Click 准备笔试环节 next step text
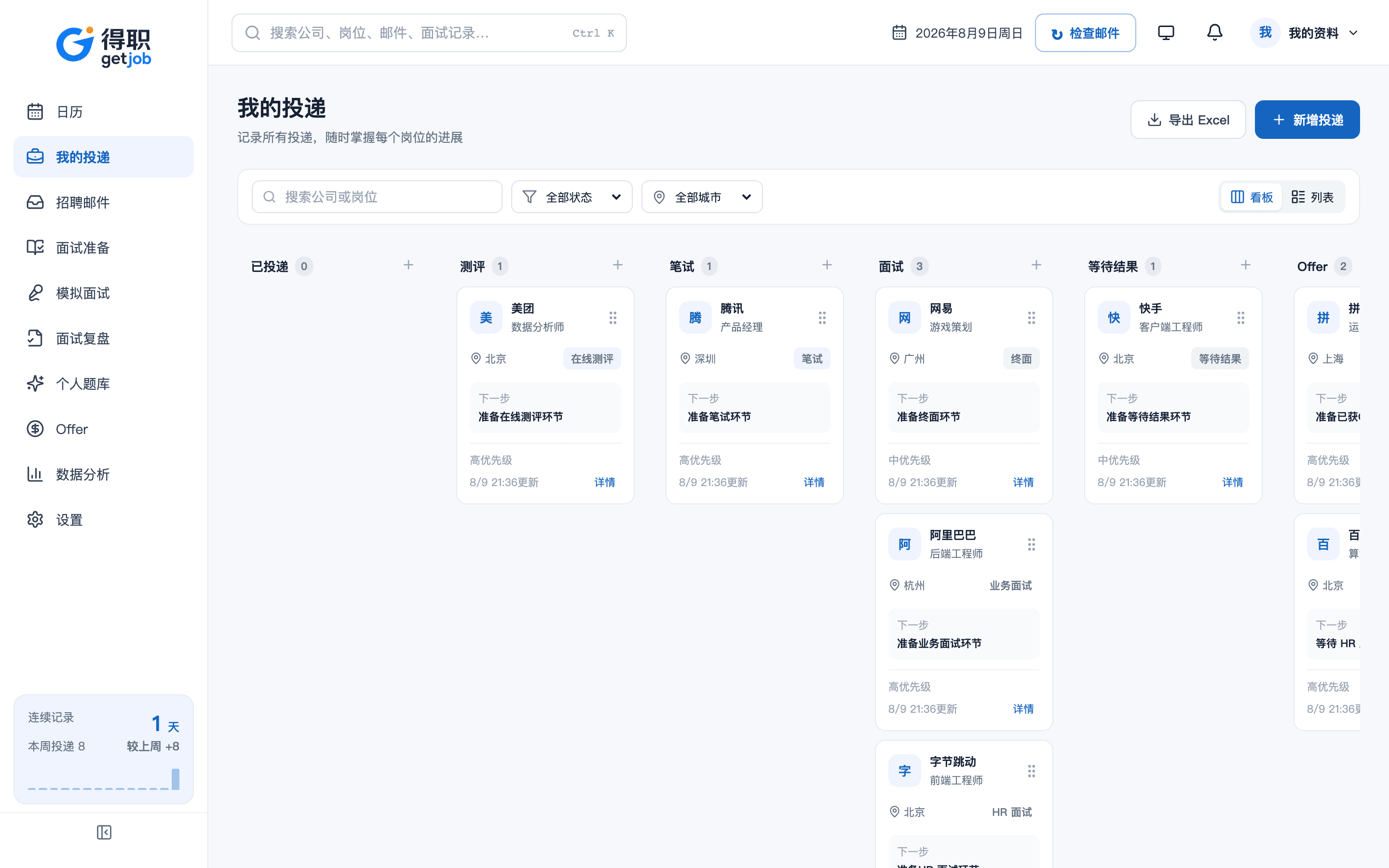1389x868 pixels. click(x=719, y=417)
